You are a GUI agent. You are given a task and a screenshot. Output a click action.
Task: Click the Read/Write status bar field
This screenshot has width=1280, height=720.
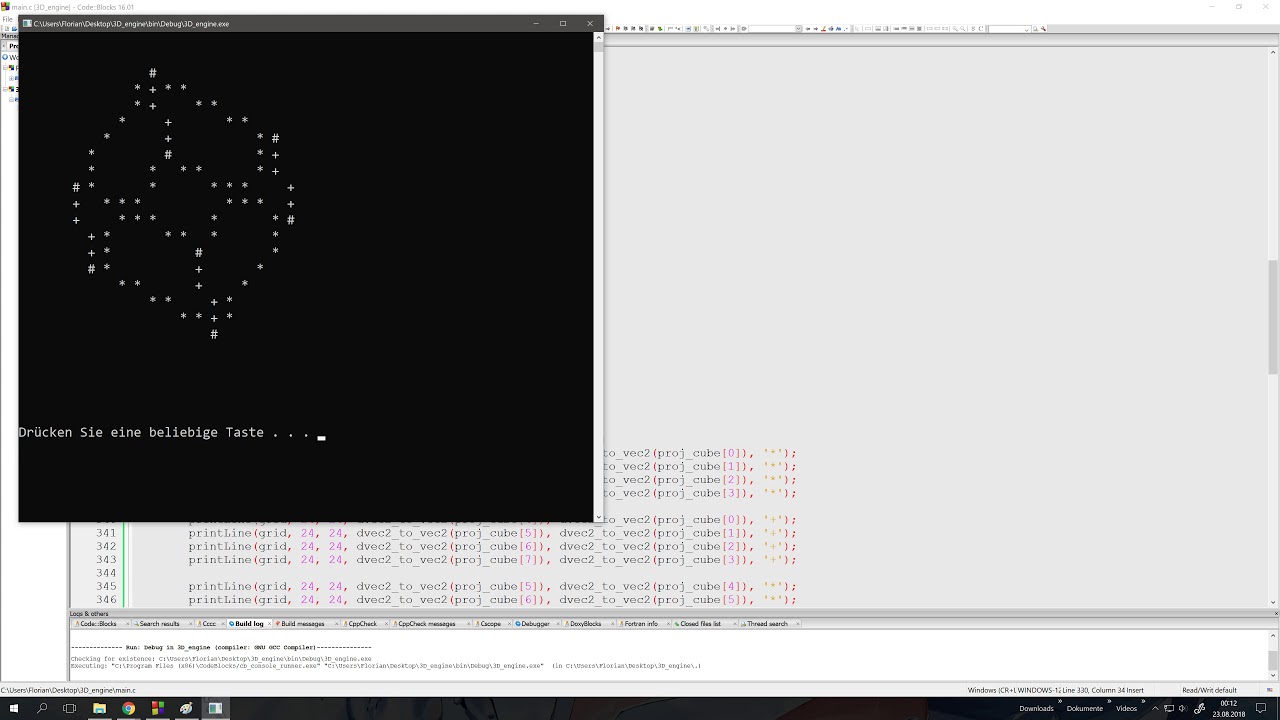(1198, 690)
